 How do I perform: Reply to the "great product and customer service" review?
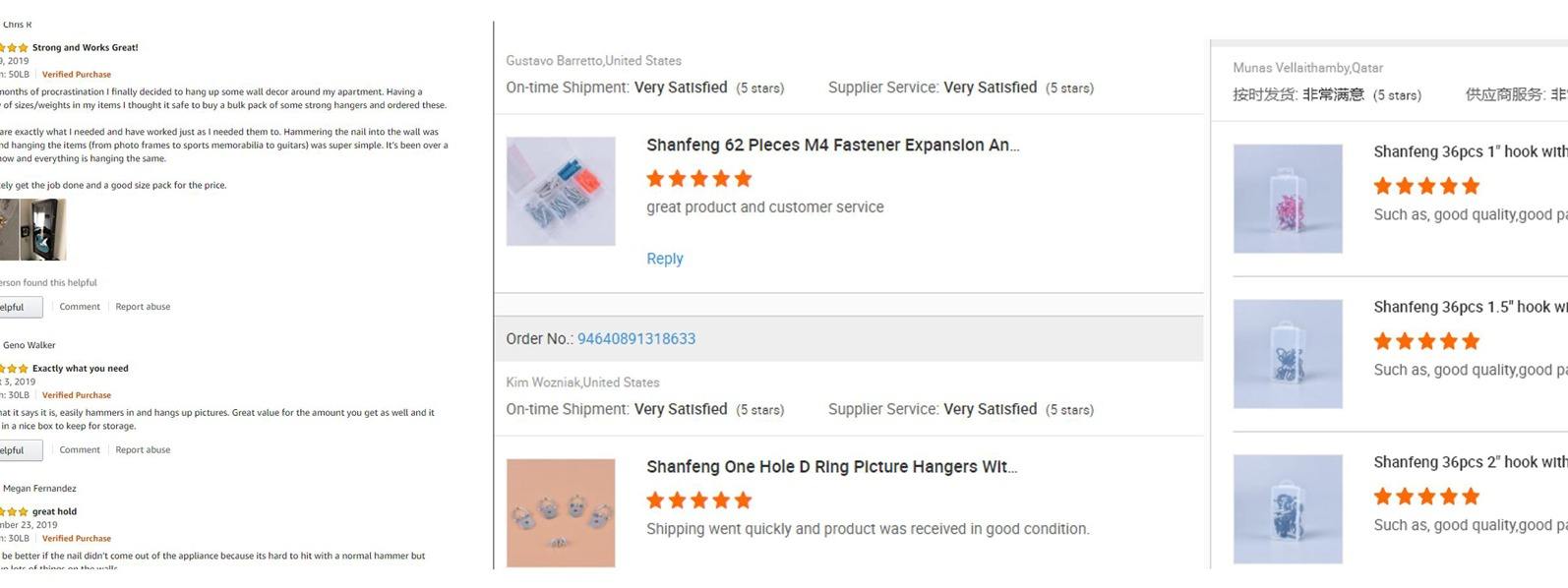(664, 259)
